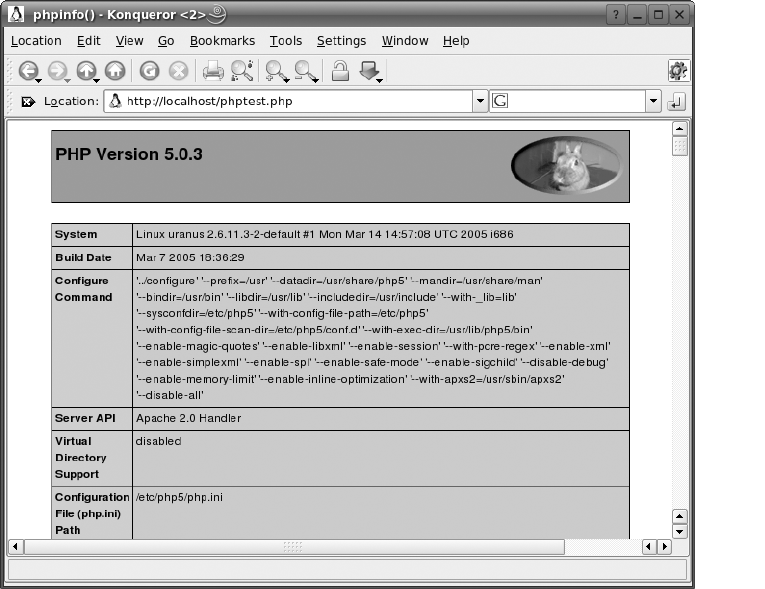Open the Home page icon

(x=115, y=71)
